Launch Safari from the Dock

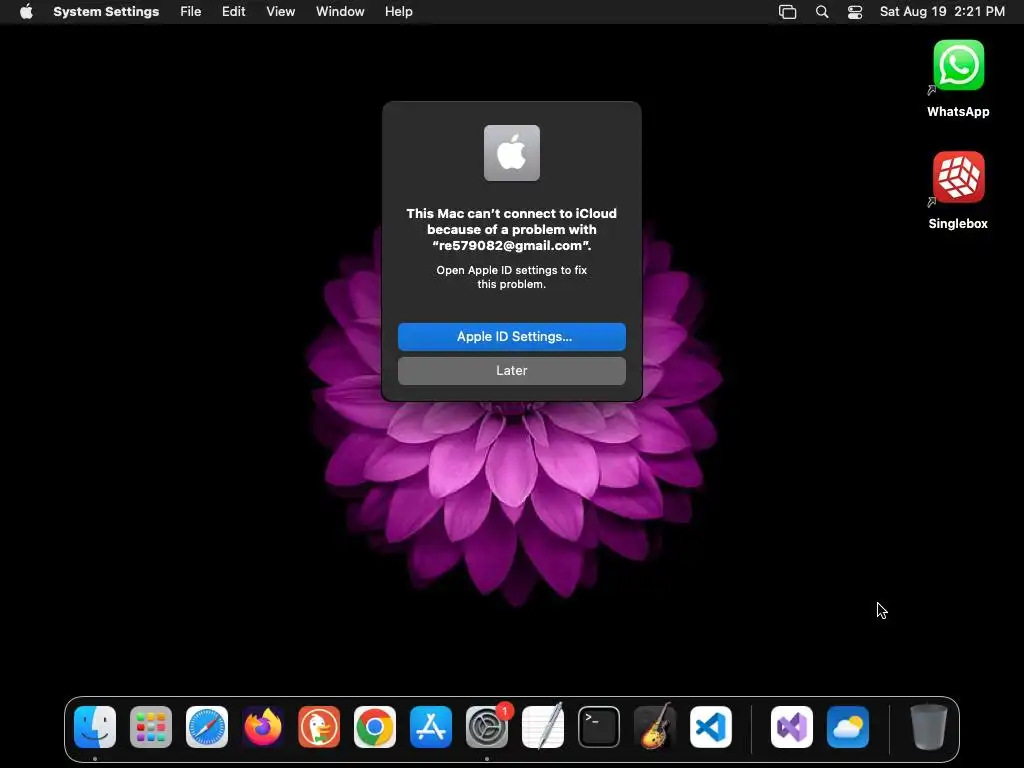tap(207, 727)
